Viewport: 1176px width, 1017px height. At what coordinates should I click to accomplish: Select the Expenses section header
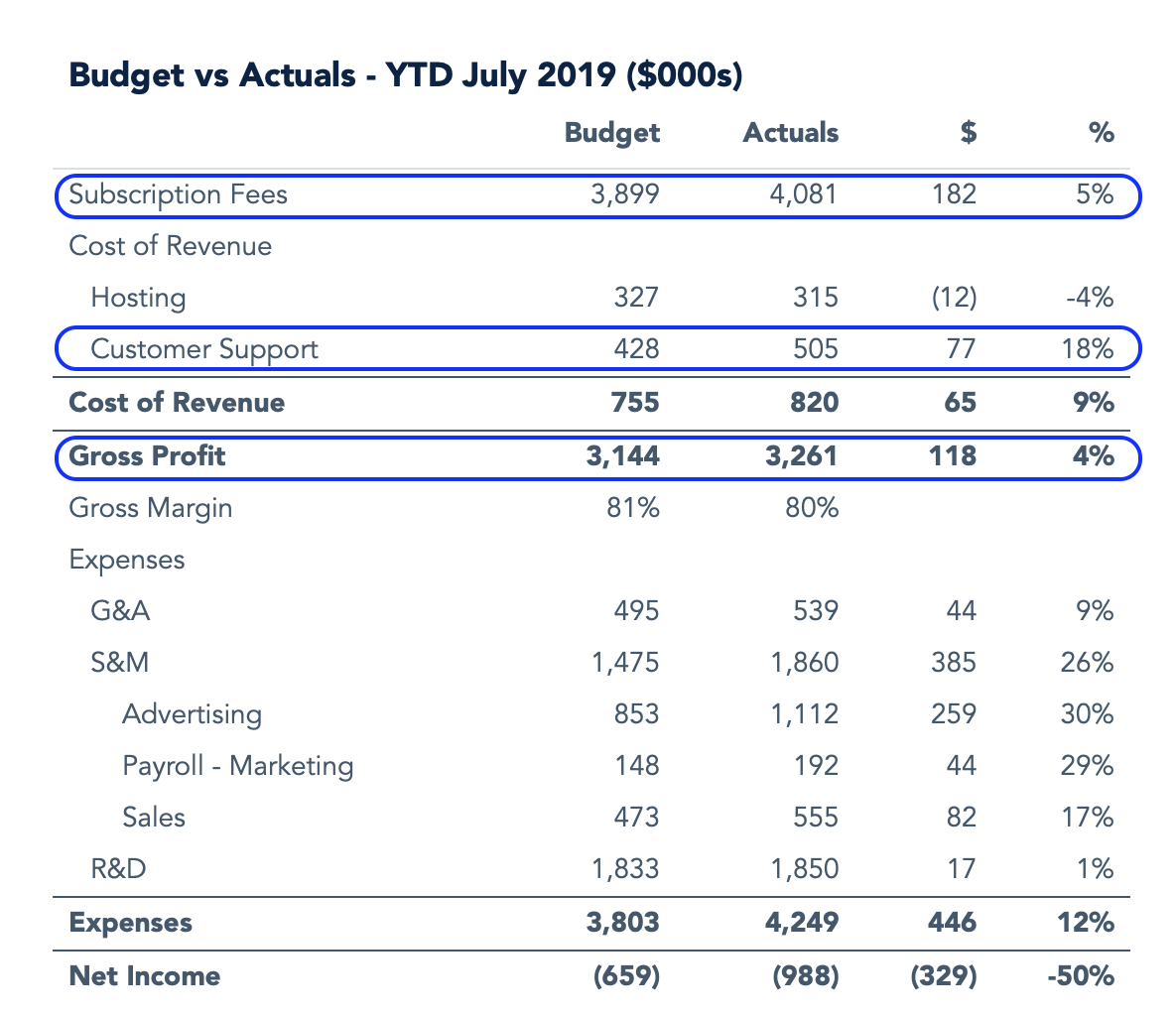coord(127,560)
